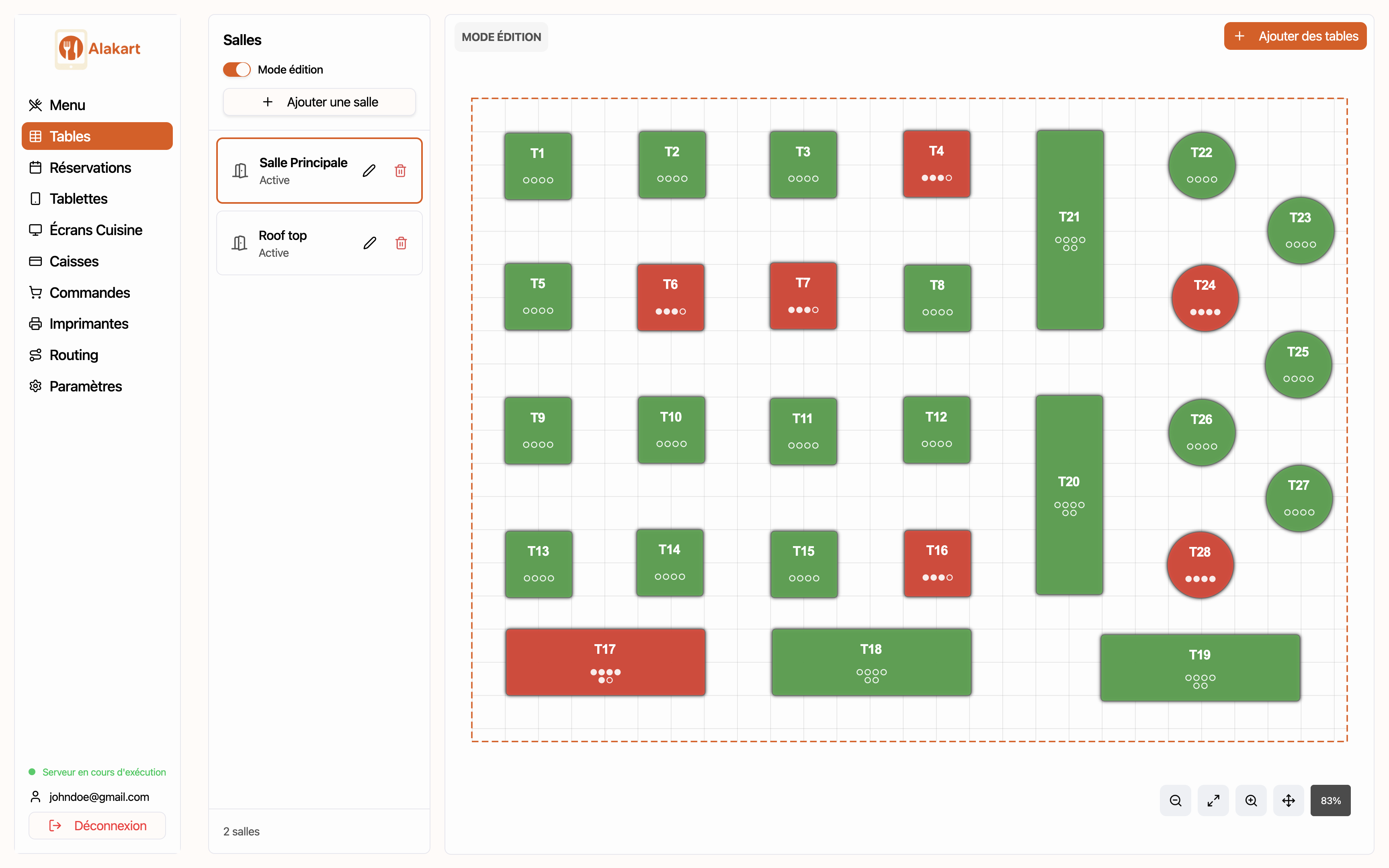Image resolution: width=1389 pixels, height=868 pixels.
Task: Select the red table T17
Action: [605, 662]
